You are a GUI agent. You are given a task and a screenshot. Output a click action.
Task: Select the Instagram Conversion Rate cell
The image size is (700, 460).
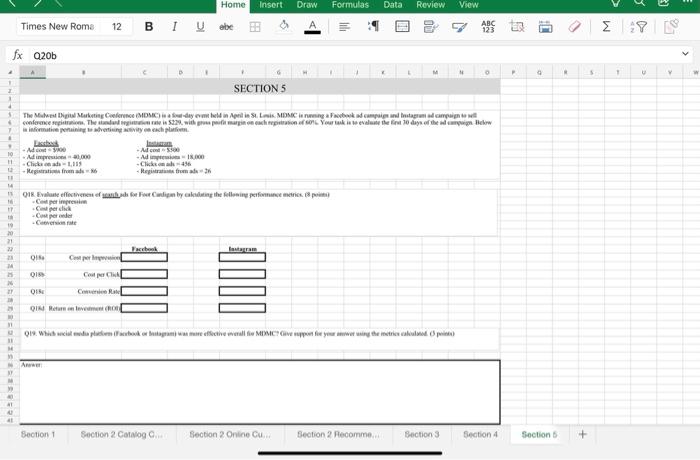pyautogui.click(x=242, y=291)
